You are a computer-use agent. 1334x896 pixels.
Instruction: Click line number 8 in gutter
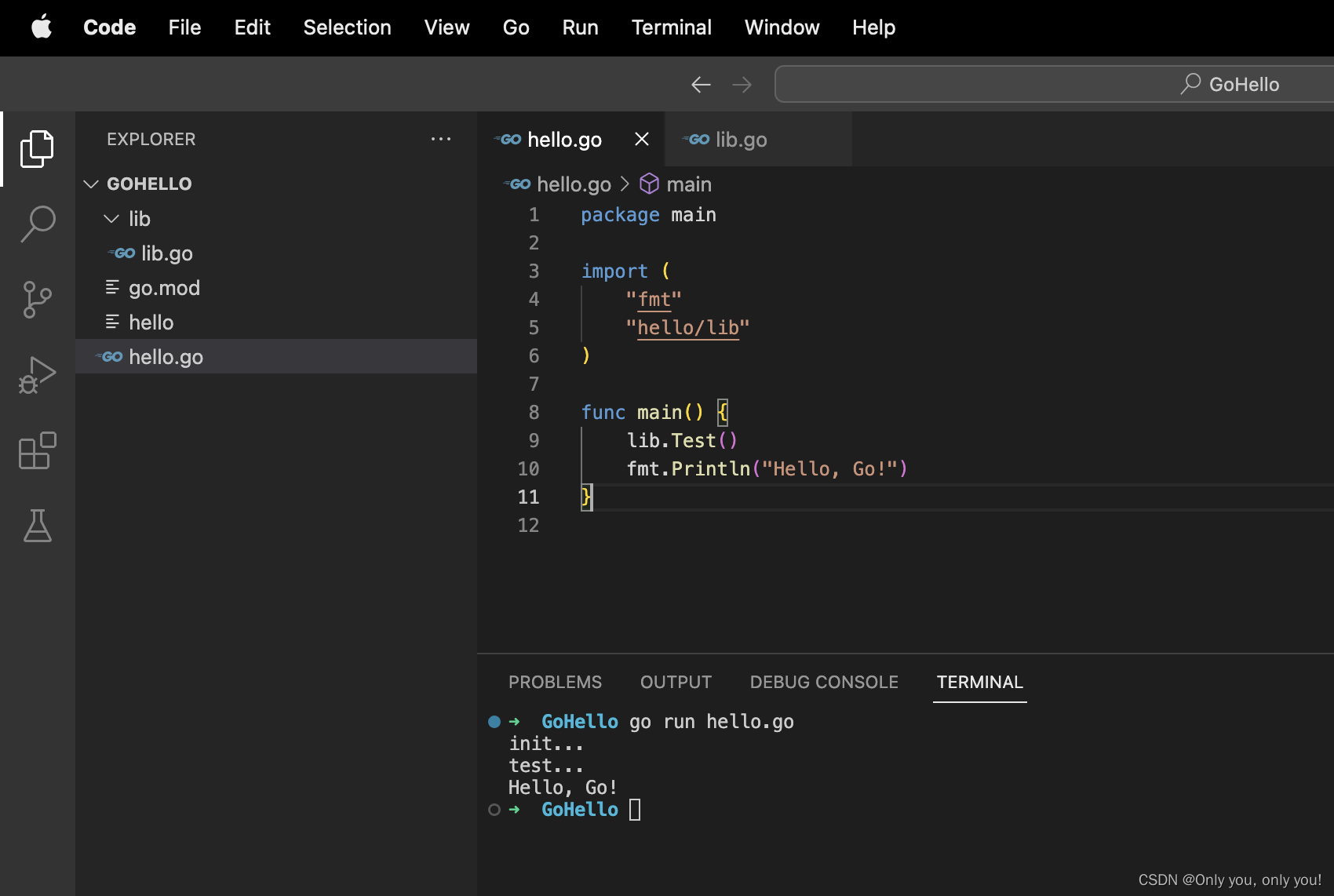click(534, 412)
